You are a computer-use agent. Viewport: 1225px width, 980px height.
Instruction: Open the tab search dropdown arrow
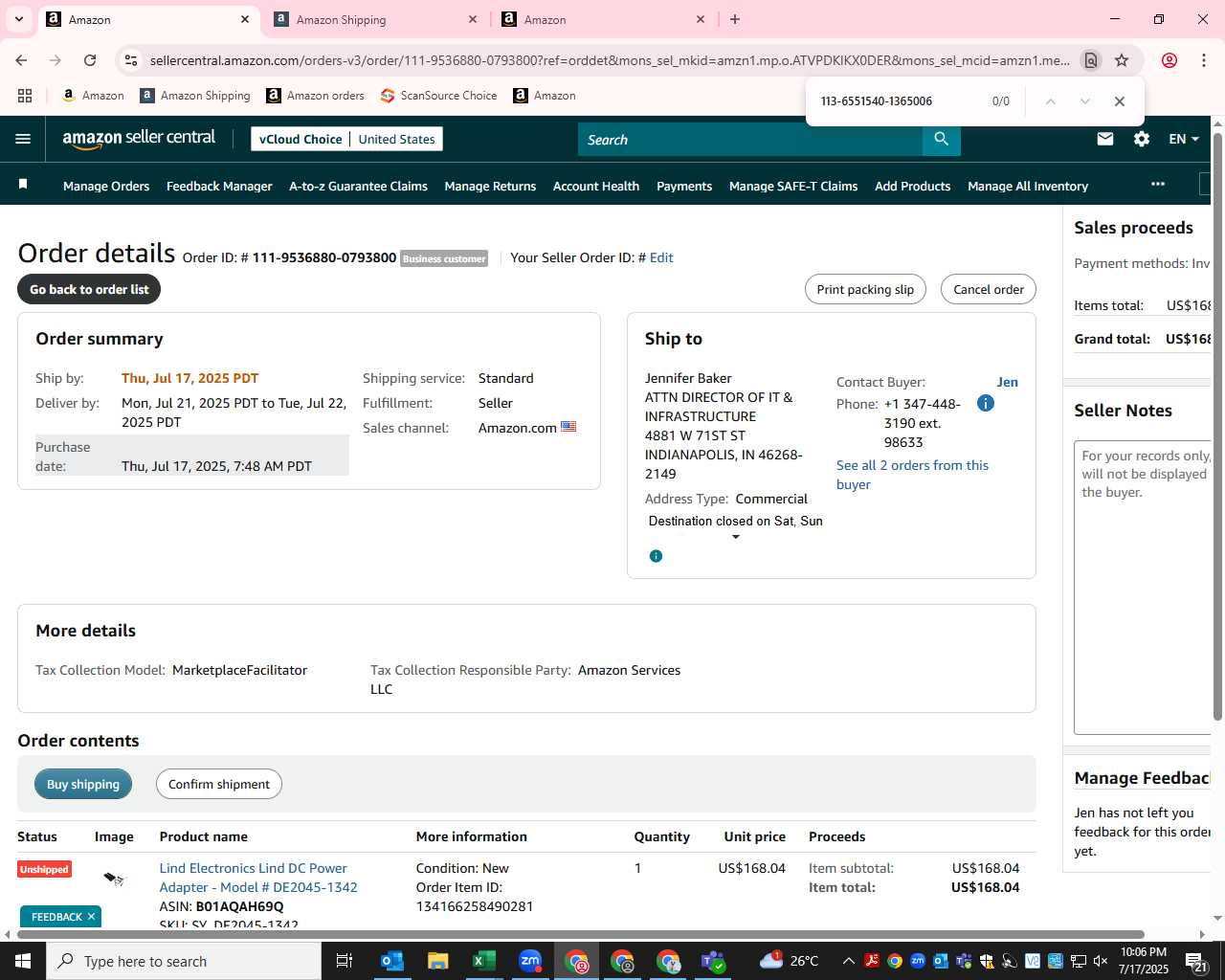[x=19, y=19]
